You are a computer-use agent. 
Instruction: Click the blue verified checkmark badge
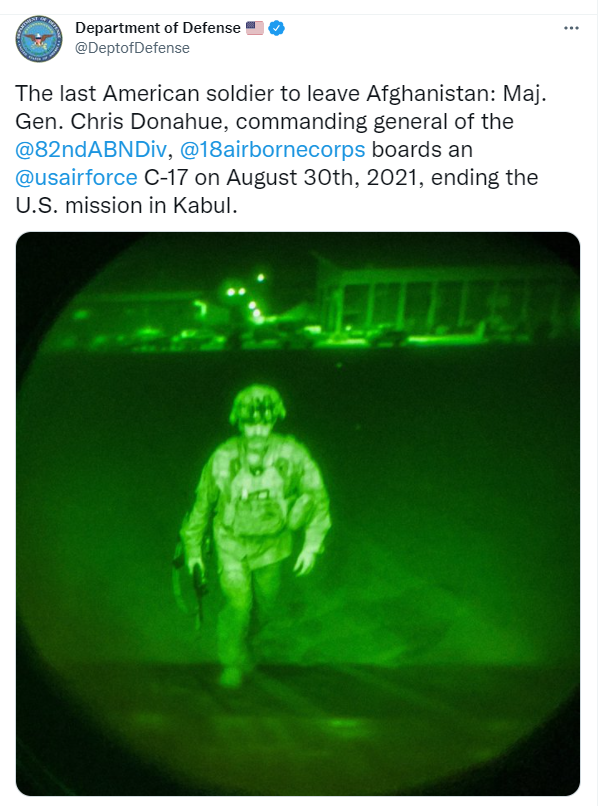[x=276, y=28]
